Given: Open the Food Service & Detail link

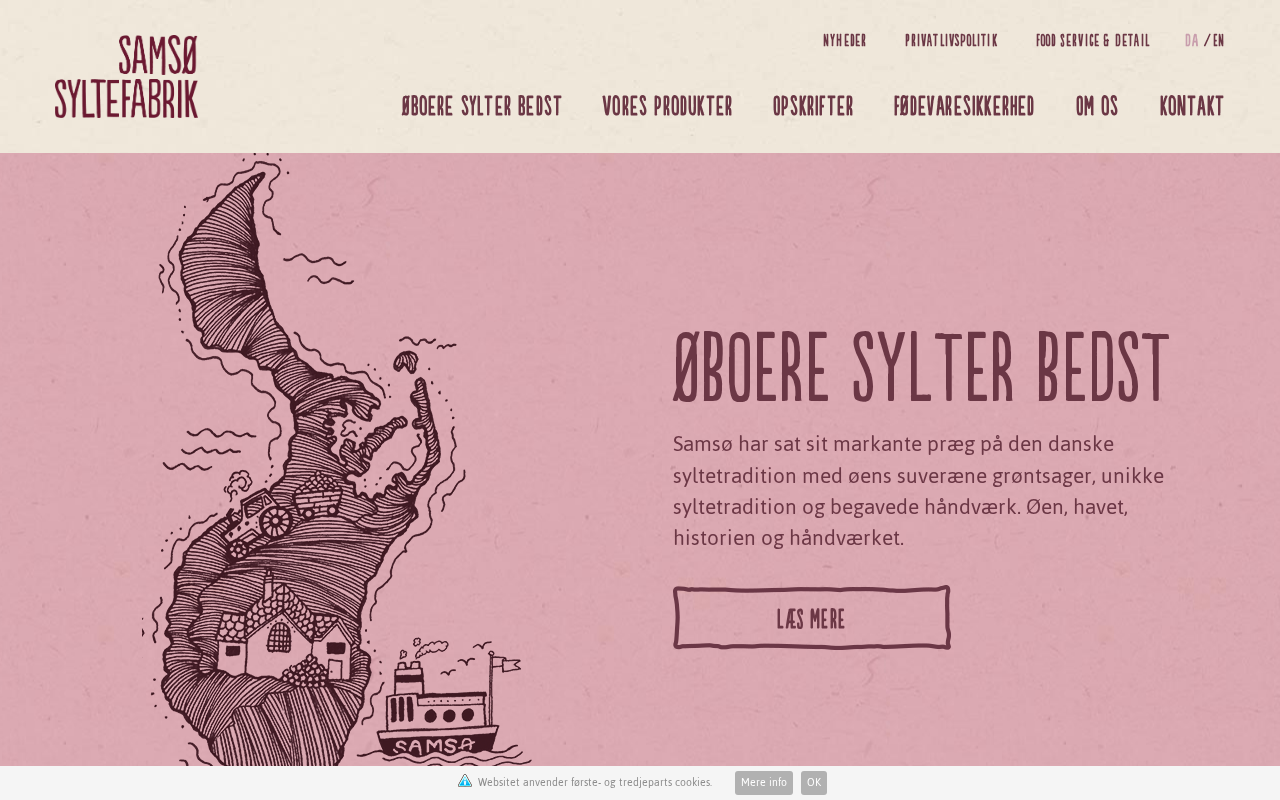Looking at the screenshot, I should [x=1093, y=41].
